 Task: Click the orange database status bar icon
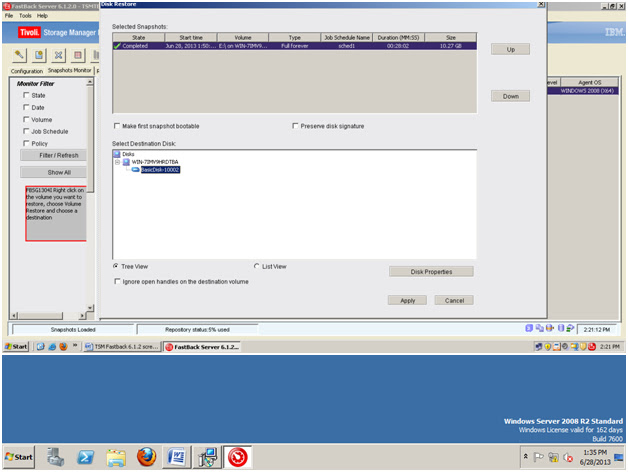coord(550,328)
